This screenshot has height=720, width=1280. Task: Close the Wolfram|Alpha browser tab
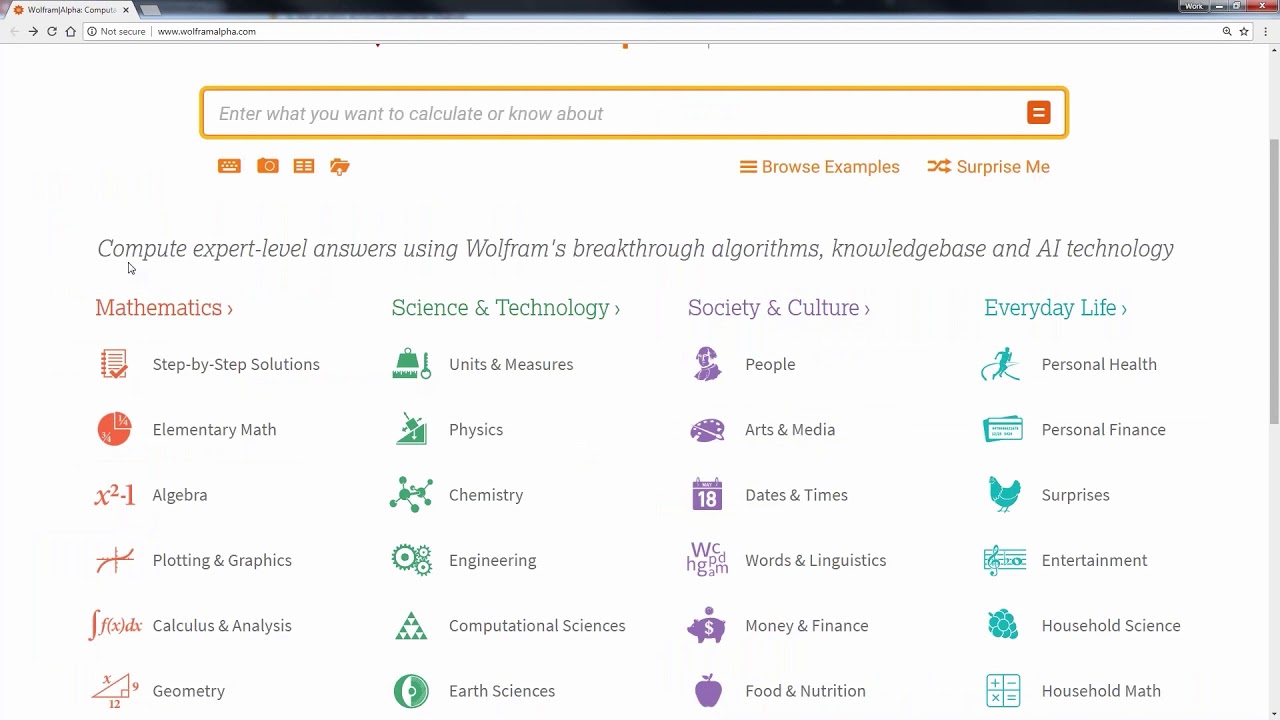[126, 9]
